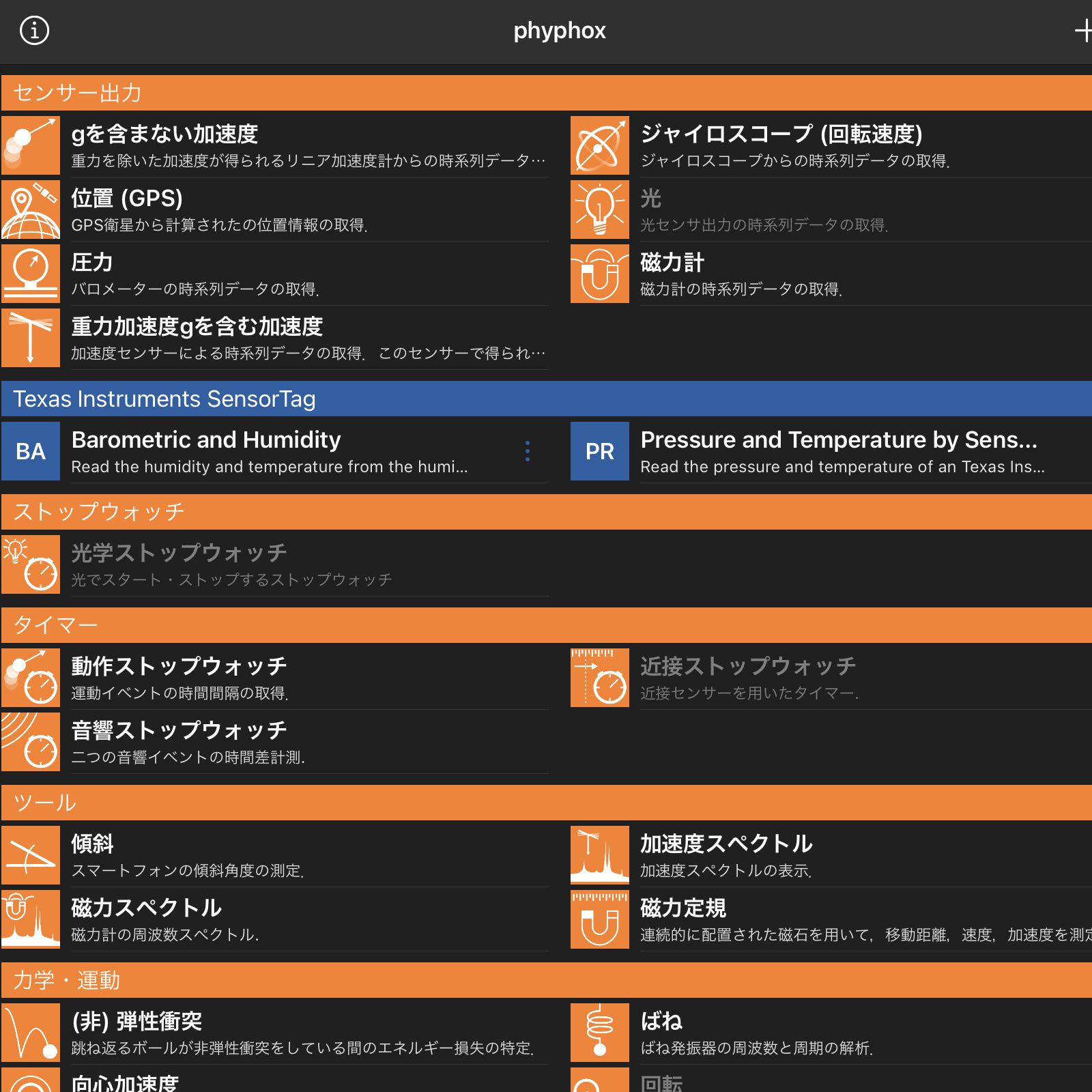Select the 磁力定規 title
Image resolution: width=1092 pixels, height=1092 pixels.
(683, 908)
